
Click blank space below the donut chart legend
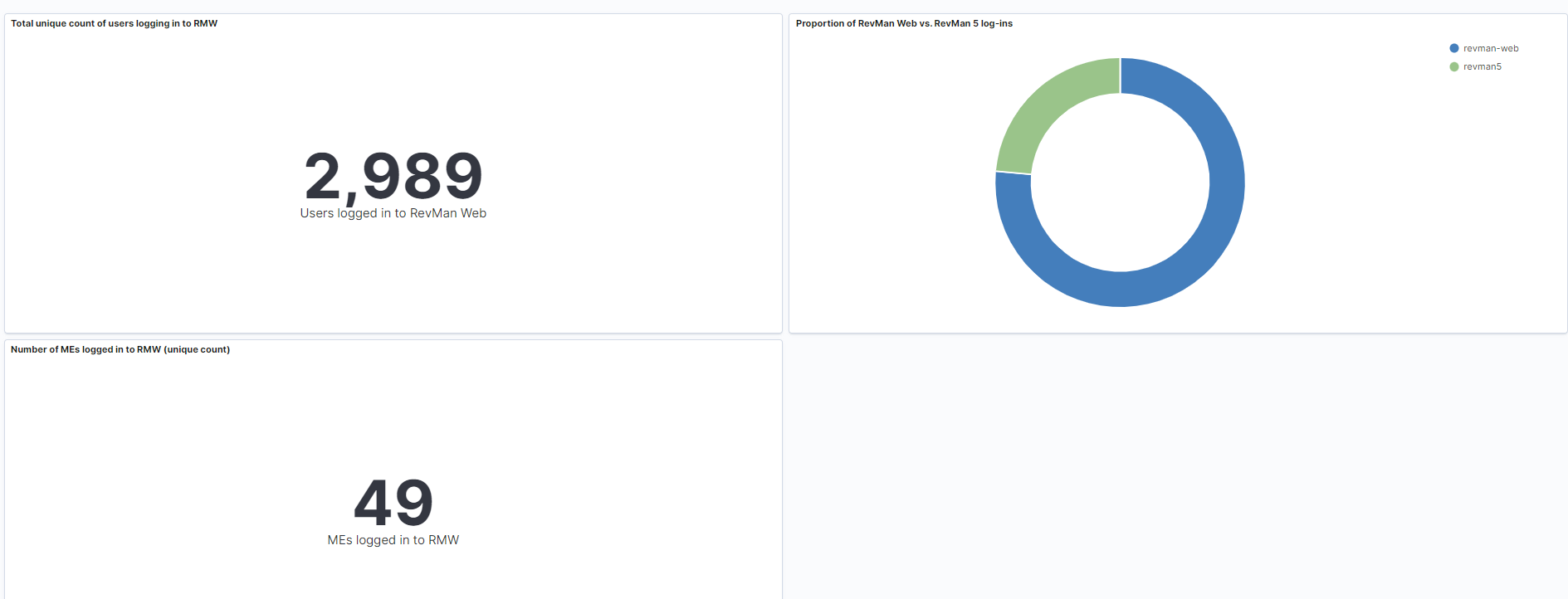click(x=1486, y=166)
